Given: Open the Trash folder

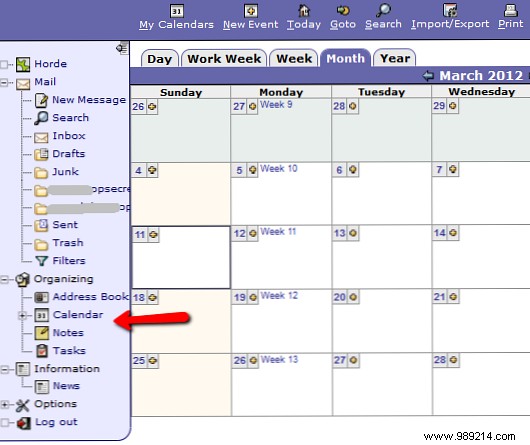Looking at the screenshot, I should (68, 243).
